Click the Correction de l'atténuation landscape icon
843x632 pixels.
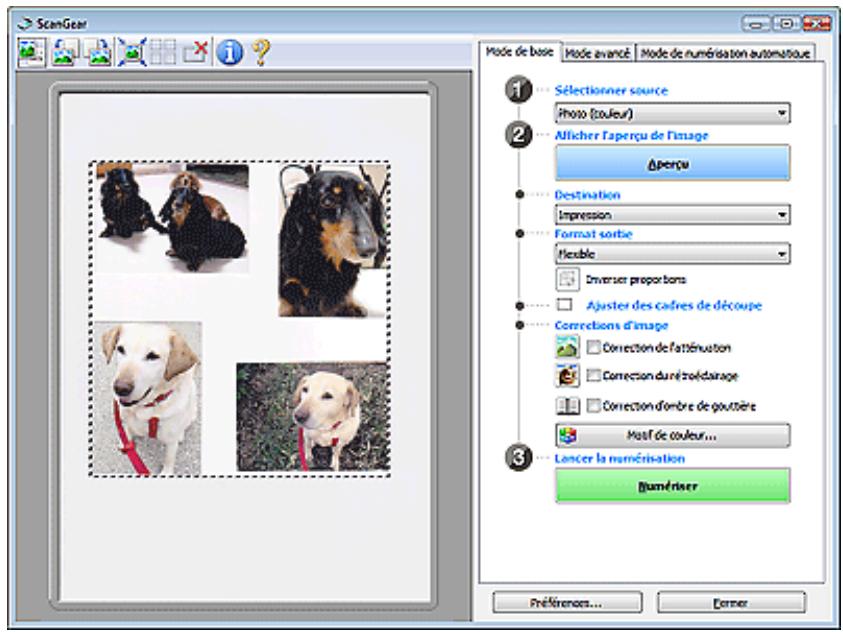coord(567,347)
